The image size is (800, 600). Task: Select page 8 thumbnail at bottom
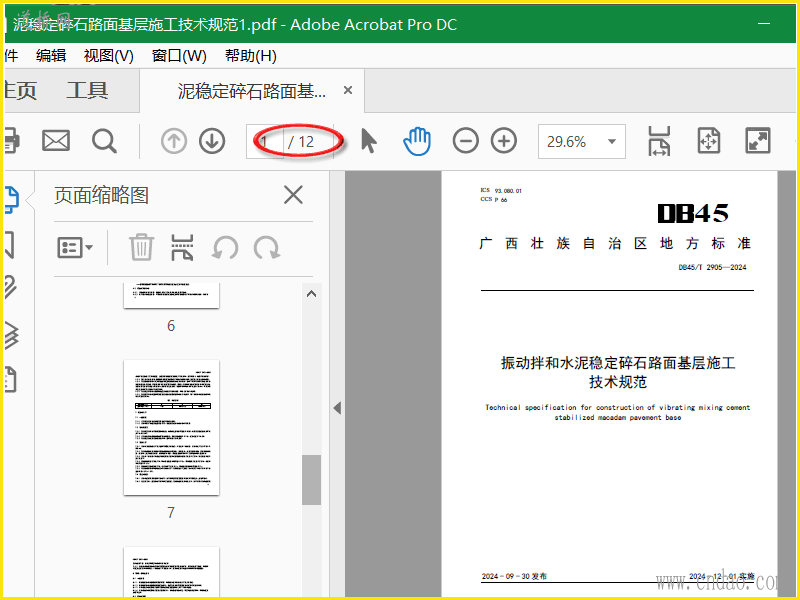[x=171, y=571]
